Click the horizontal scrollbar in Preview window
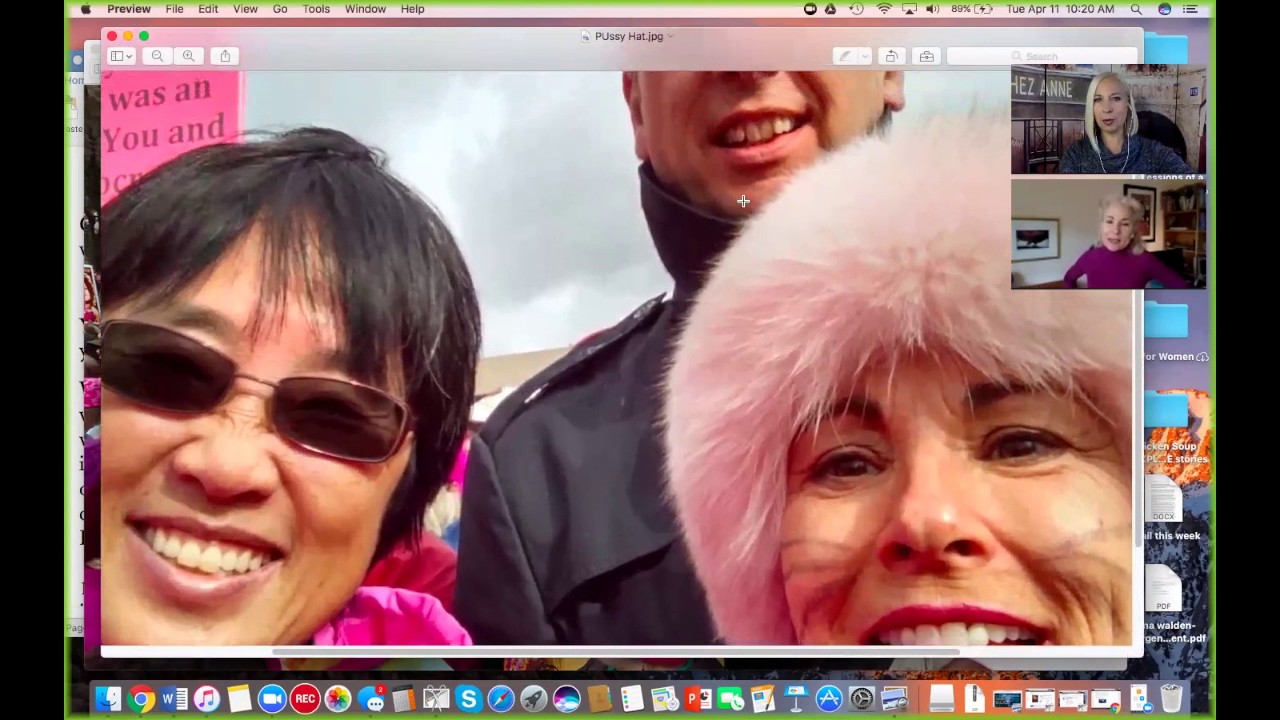This screenshot has width=1280, height=720. (x=616, y=653)
